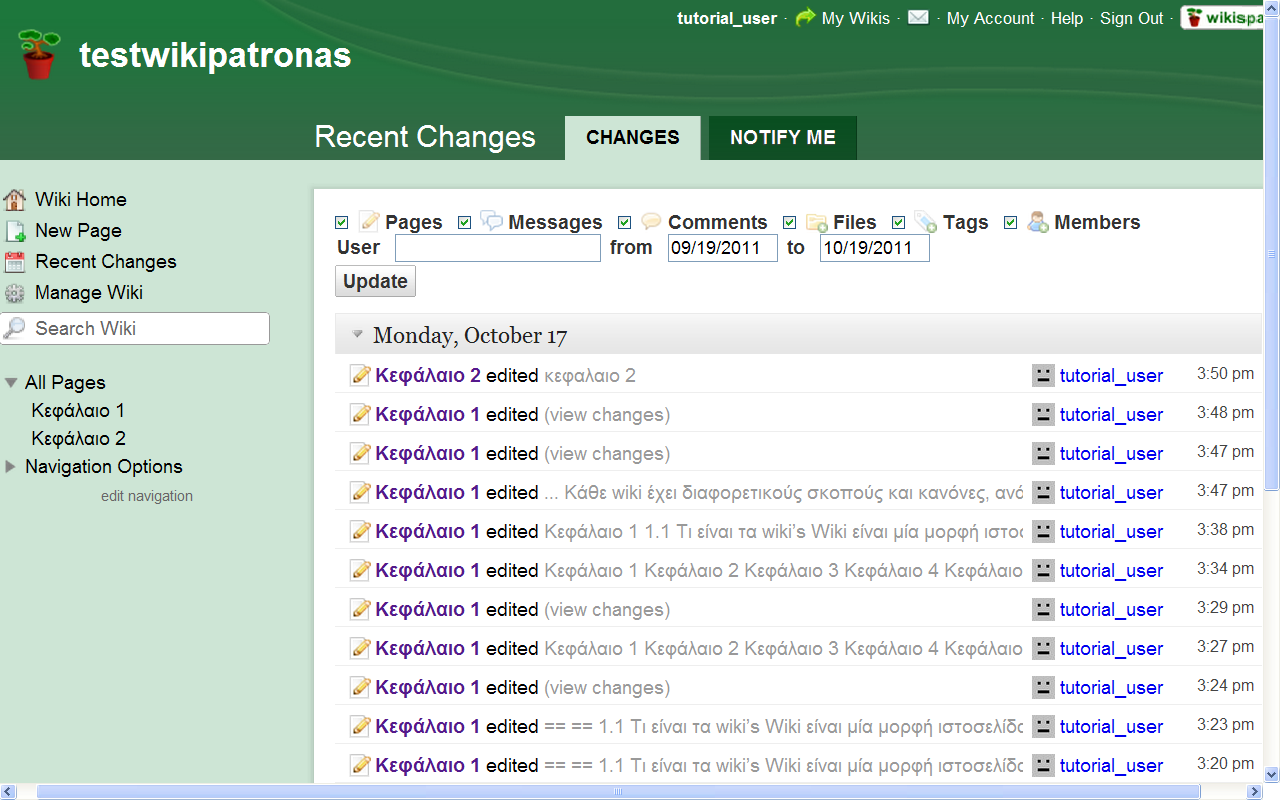This screenshot has width=1280, height=800.
Task: Click the Pages filter pencil icon
Action: point(370,221)
